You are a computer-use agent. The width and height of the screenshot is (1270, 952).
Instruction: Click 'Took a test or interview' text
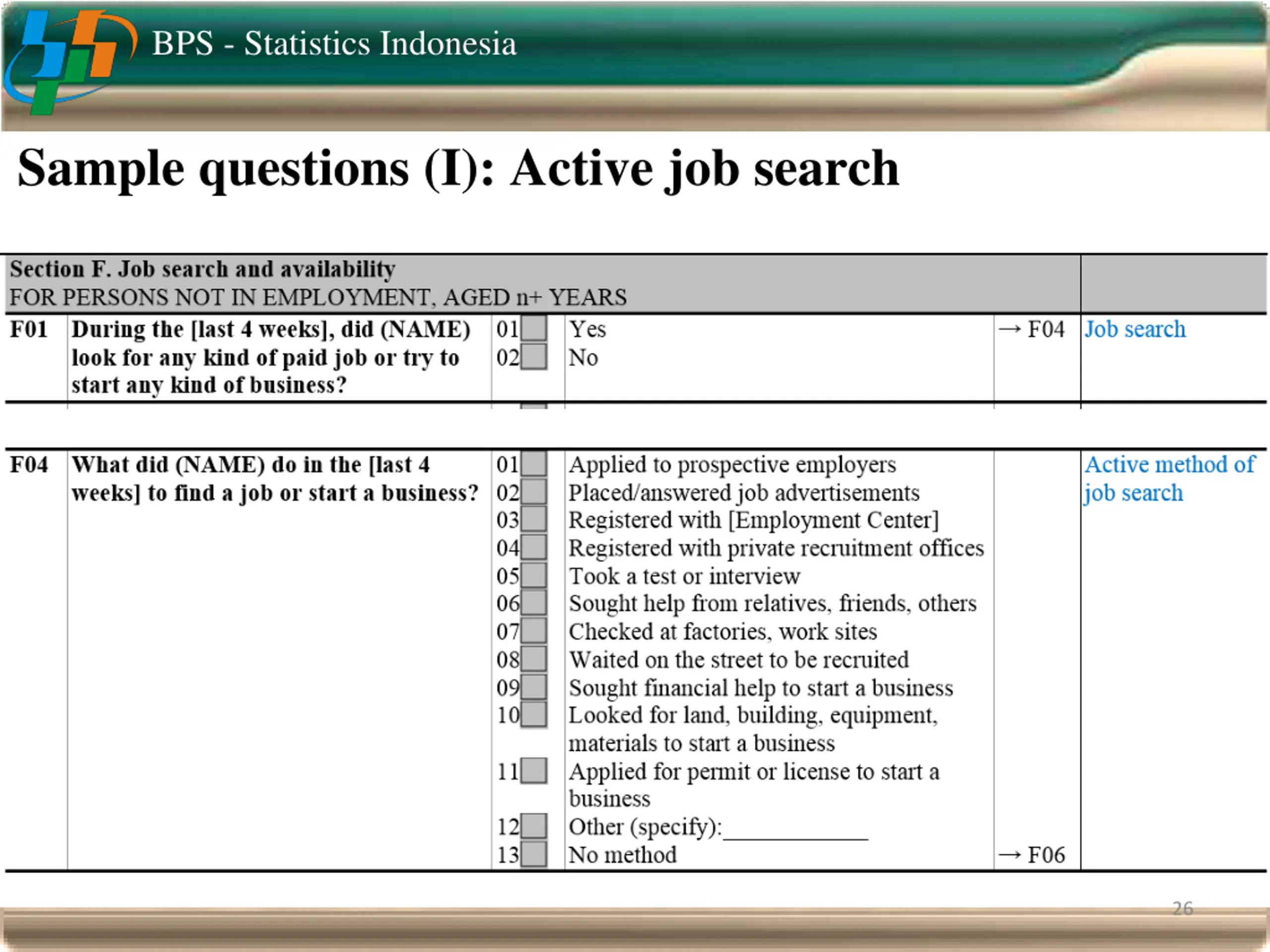coord(685,576)
